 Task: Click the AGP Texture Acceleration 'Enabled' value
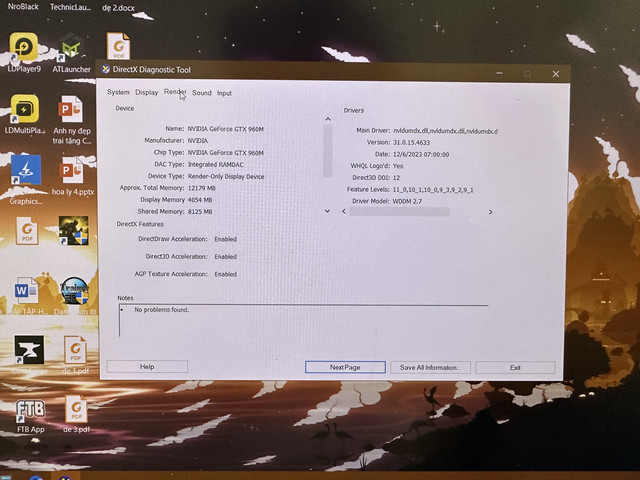click(x=226, y=274)
